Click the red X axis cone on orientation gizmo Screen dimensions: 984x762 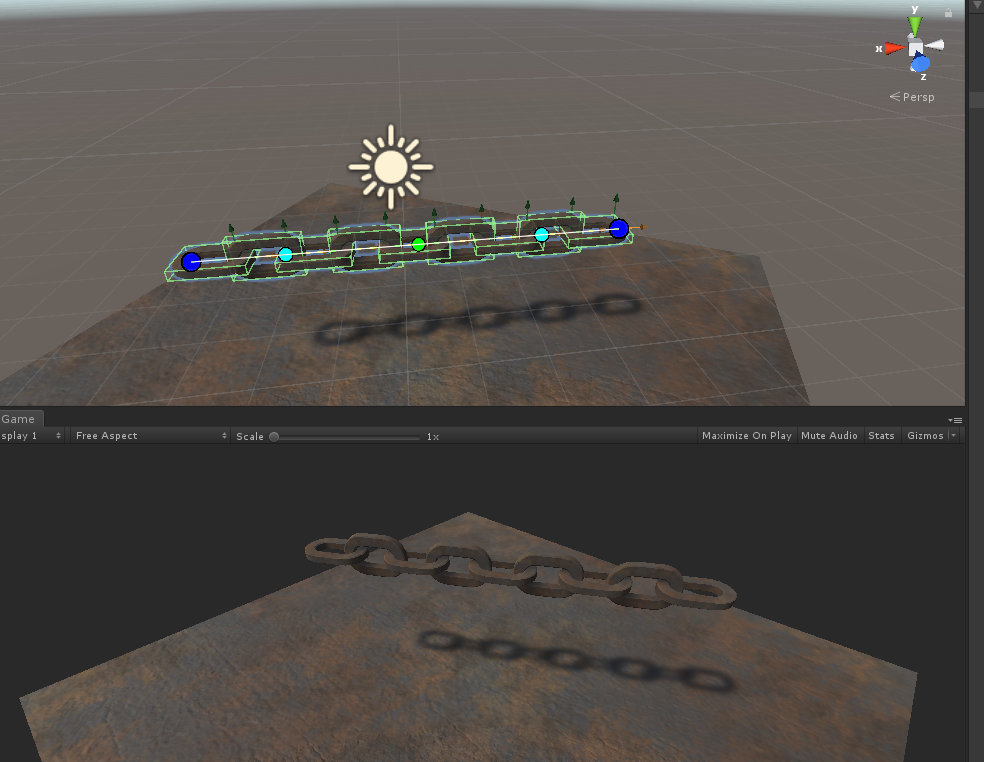tap(895, 48)
